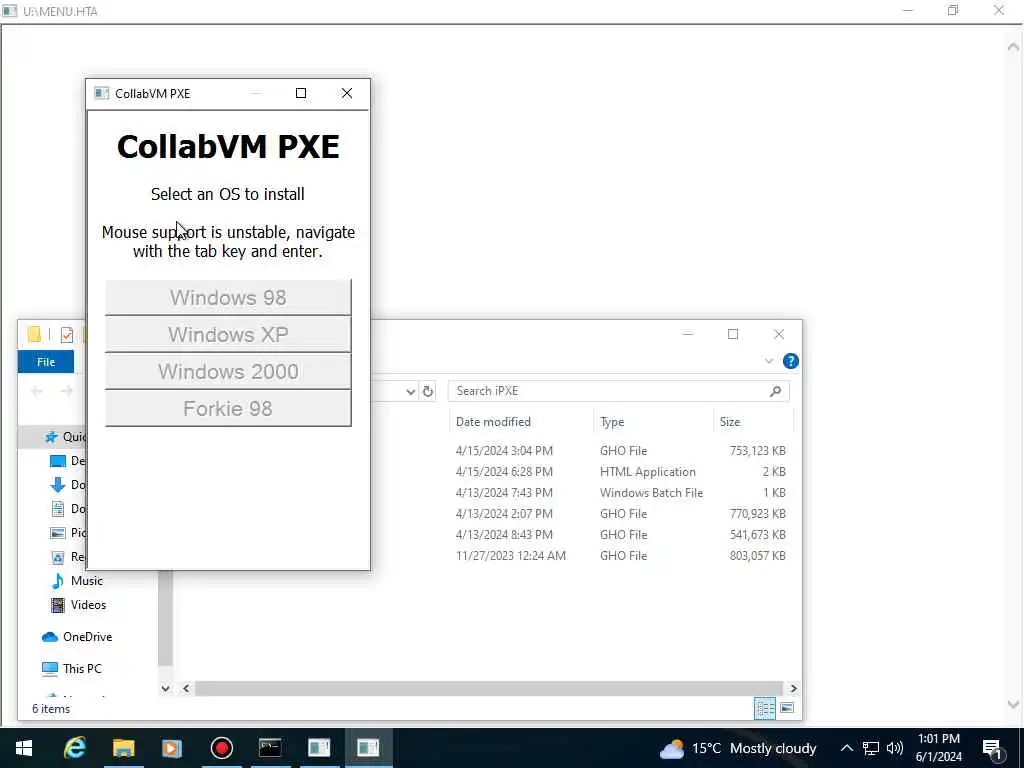The width and height of the screenshot is (1024, 768).
Task: Sort by Date modified column
Action: pyautogui.click(x=493, y=422)
